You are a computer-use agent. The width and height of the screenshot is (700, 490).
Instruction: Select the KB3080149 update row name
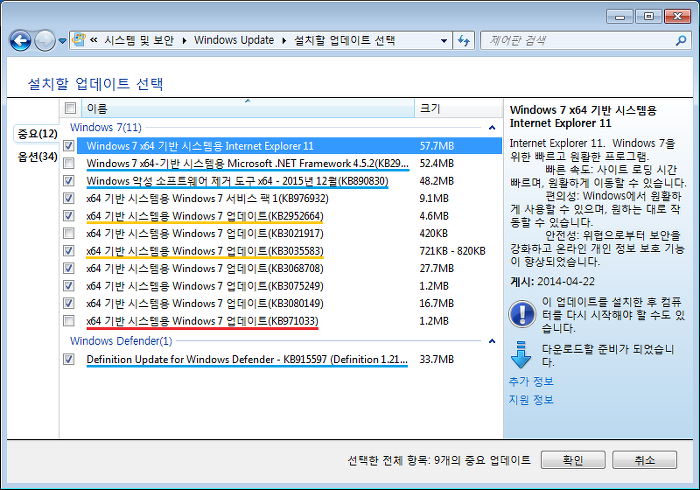coord(205,303)
